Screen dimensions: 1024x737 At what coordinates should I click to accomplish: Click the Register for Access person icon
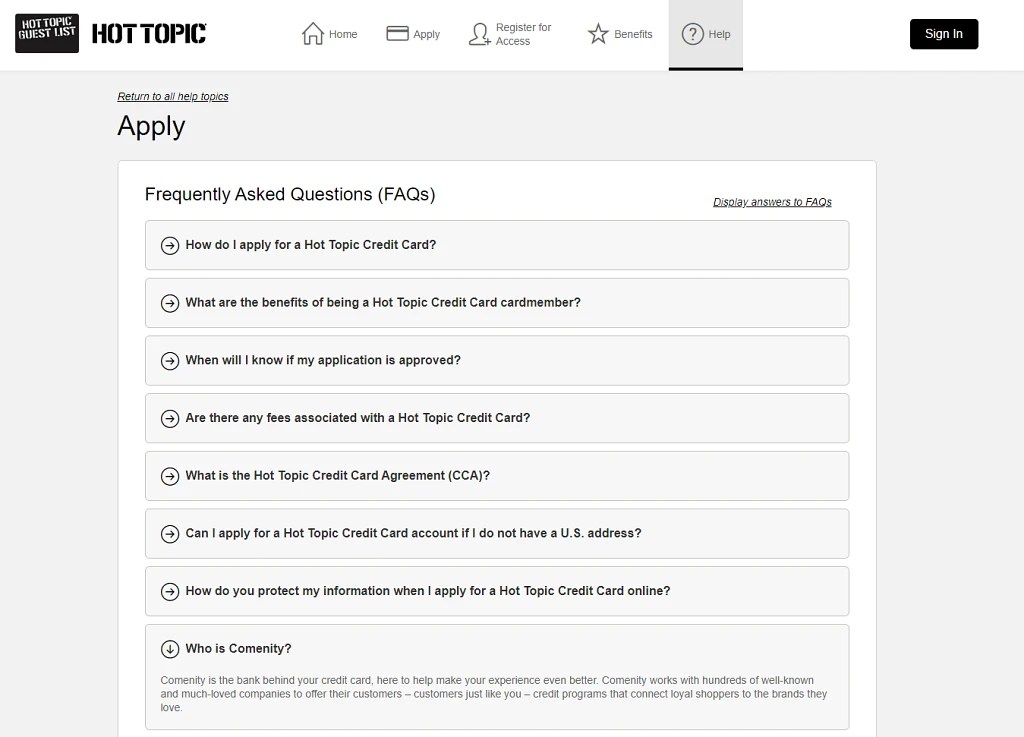pyautogui.click(x=479, y=34)
